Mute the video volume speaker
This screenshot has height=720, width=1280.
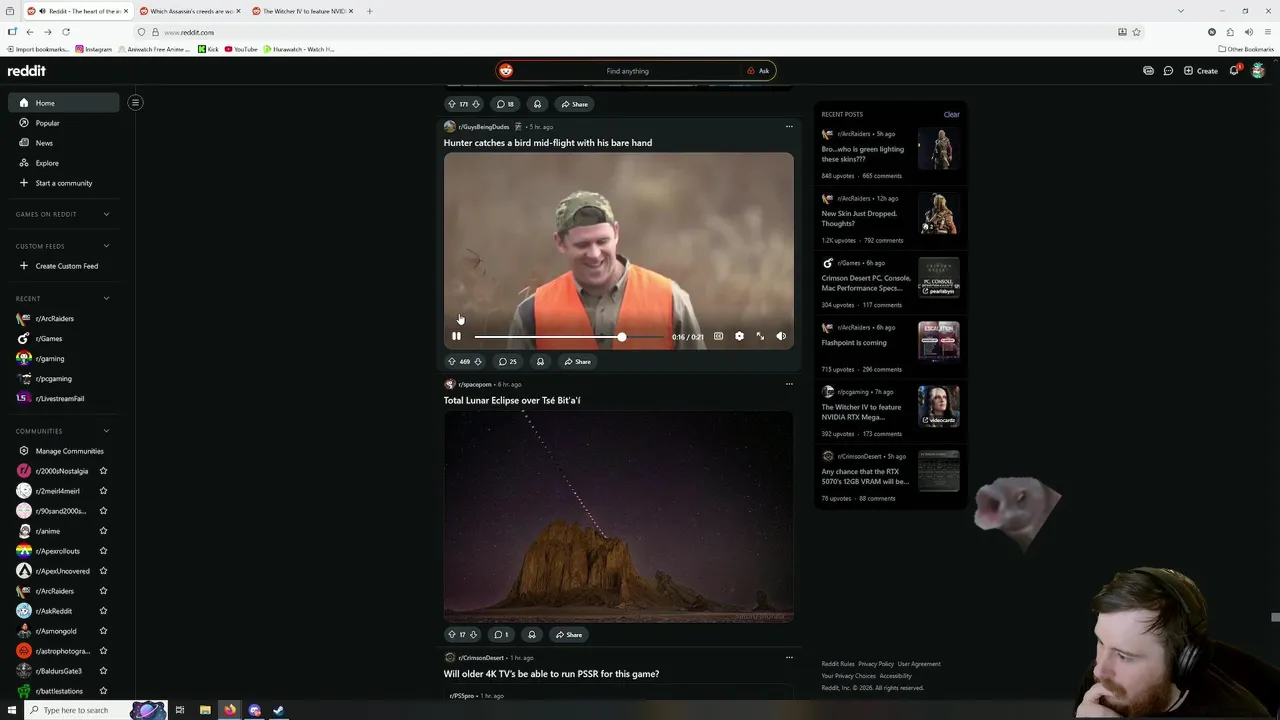(x=781, y=336)
